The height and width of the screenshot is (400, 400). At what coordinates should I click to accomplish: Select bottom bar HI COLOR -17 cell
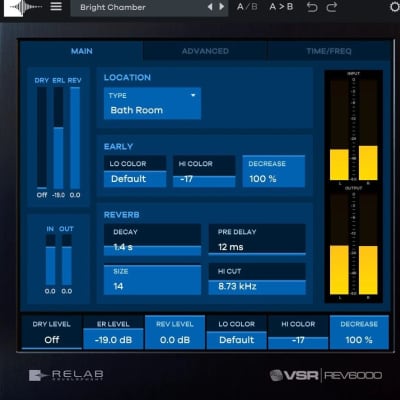click(298, 332)
